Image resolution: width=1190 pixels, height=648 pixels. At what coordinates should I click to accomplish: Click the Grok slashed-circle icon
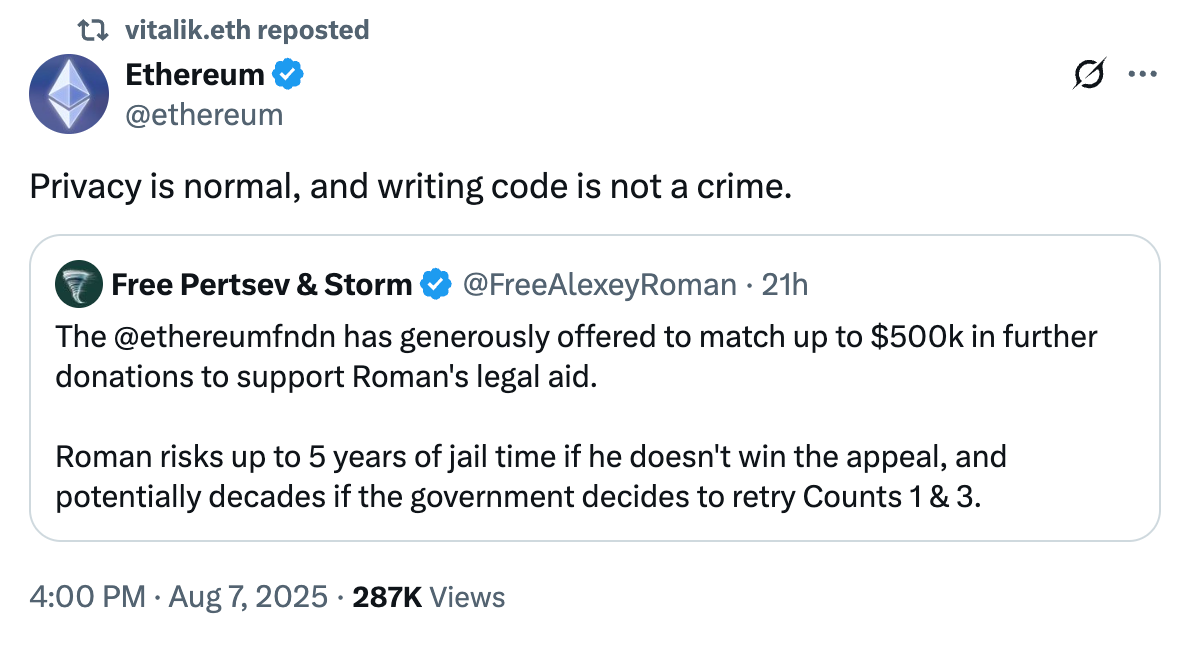(x=1089, y=75)
